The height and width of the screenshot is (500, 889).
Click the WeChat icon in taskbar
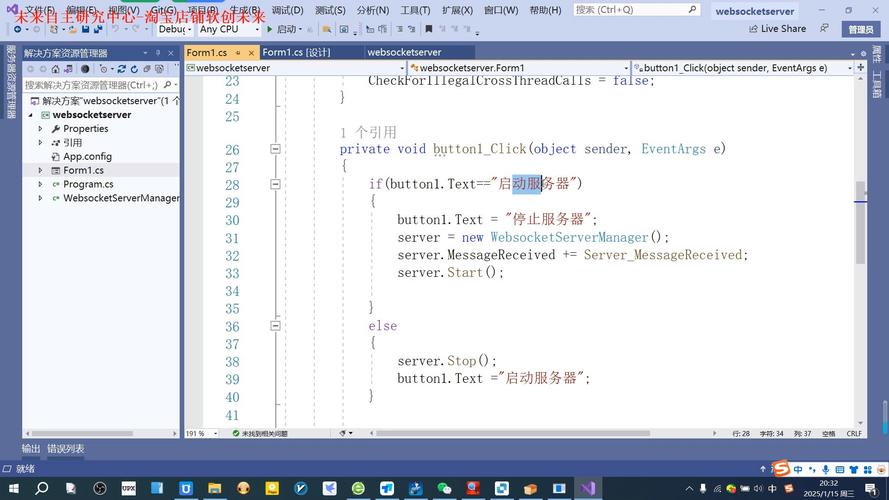[x=444, y=488]
